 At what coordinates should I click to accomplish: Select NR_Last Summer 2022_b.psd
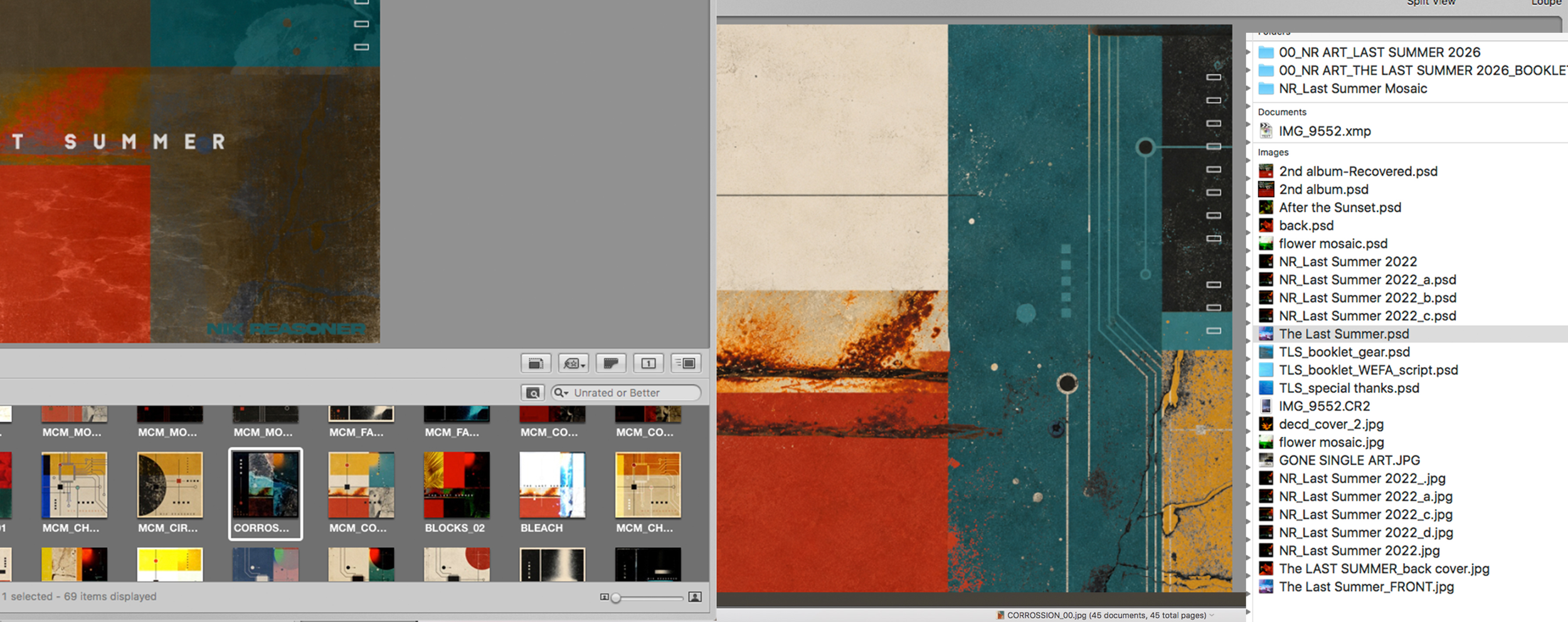tap(1367, 298)
